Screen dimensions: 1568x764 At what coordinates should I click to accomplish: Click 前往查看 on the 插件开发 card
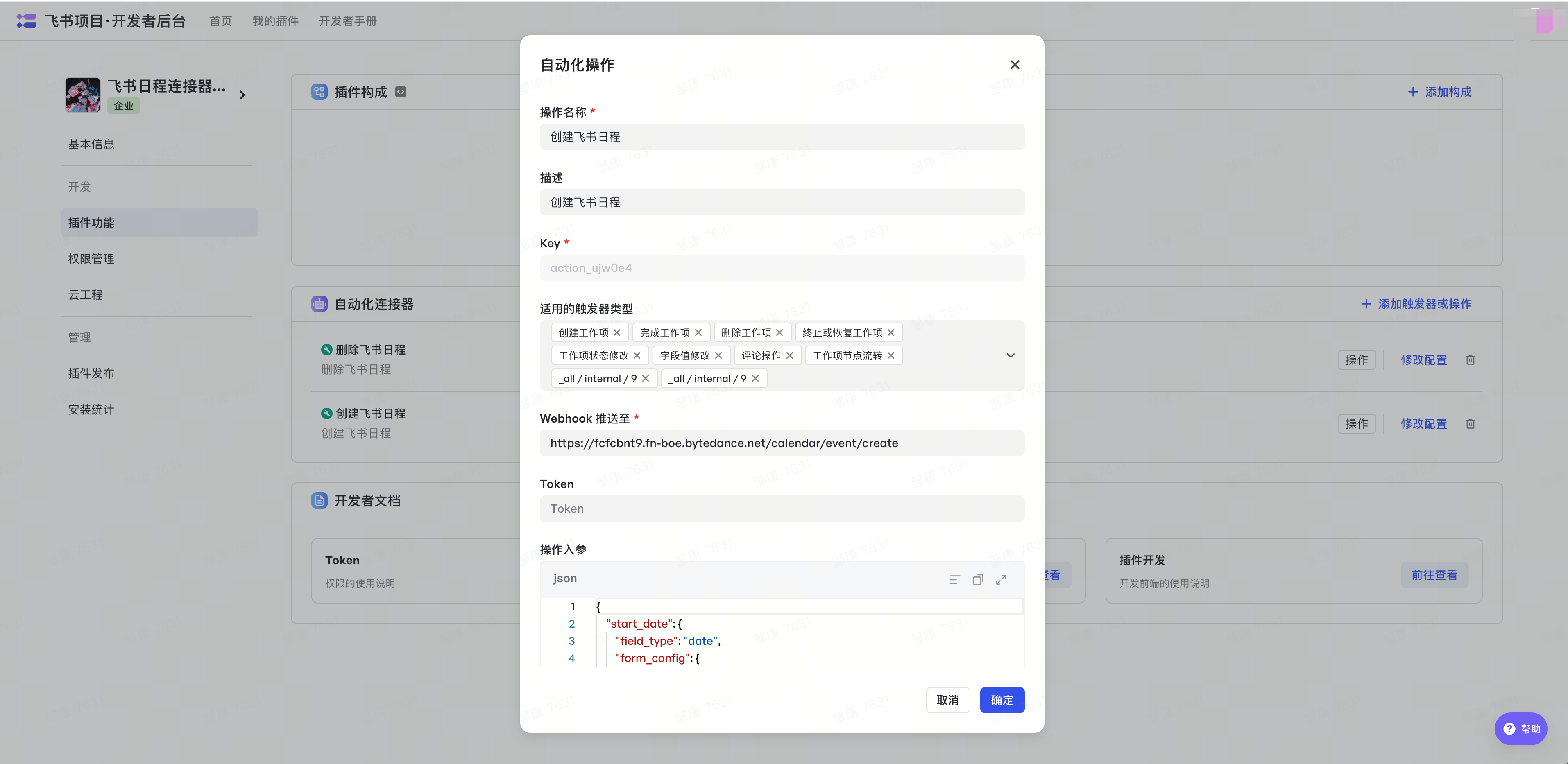coord(1435,575)
